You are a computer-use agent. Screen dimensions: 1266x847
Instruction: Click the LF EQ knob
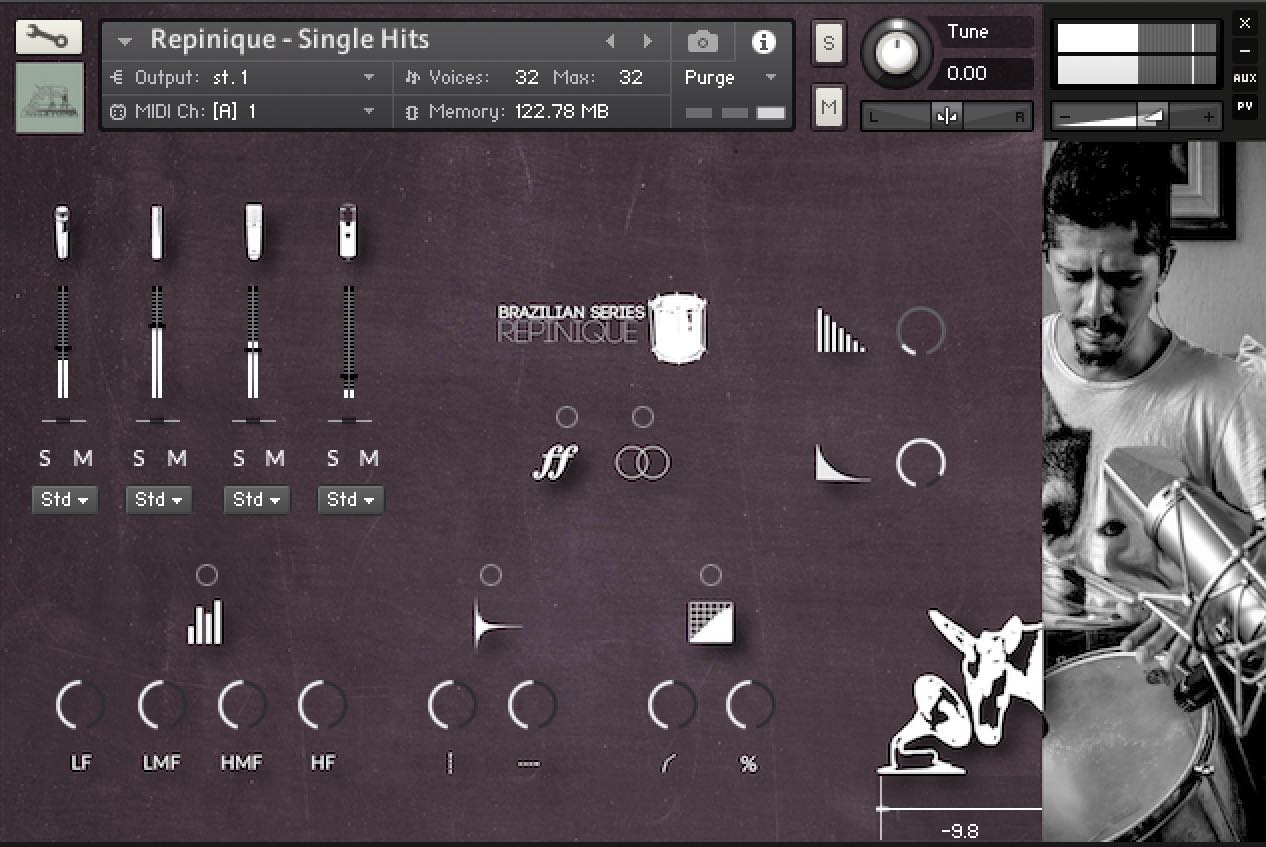(81, 706)
